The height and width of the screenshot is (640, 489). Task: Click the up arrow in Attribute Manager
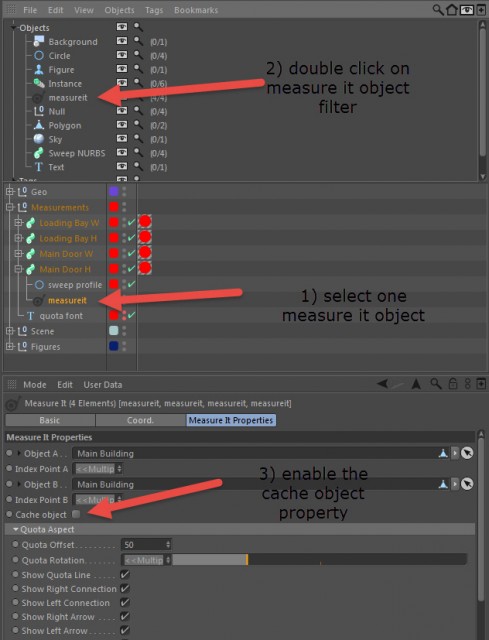(416, 384)
